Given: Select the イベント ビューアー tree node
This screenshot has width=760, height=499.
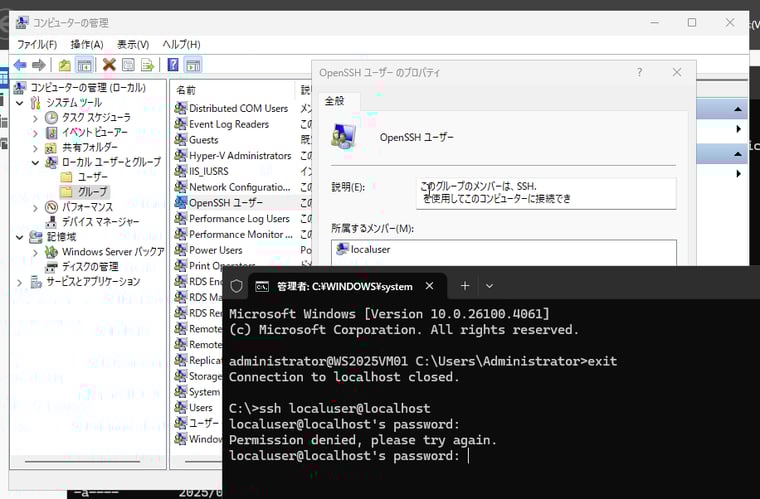Looking at the screenshot, I should point(95,132).
